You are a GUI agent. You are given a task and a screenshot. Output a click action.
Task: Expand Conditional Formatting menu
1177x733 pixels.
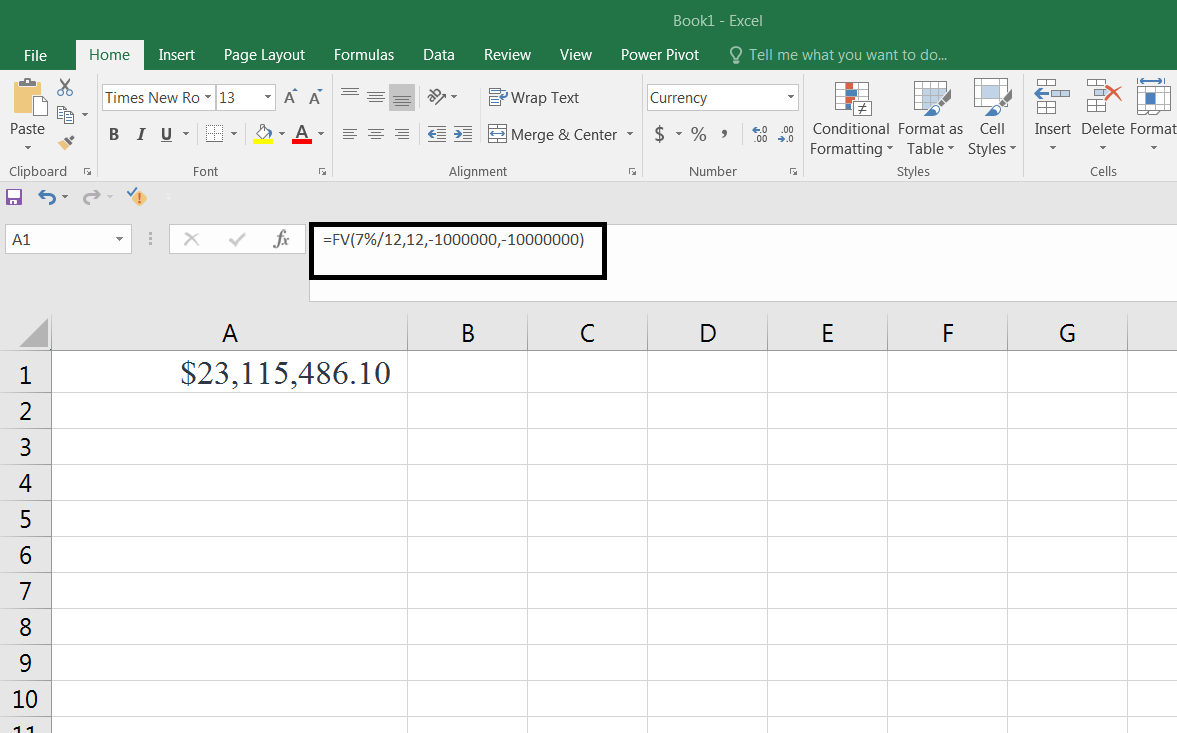[850, 118]
